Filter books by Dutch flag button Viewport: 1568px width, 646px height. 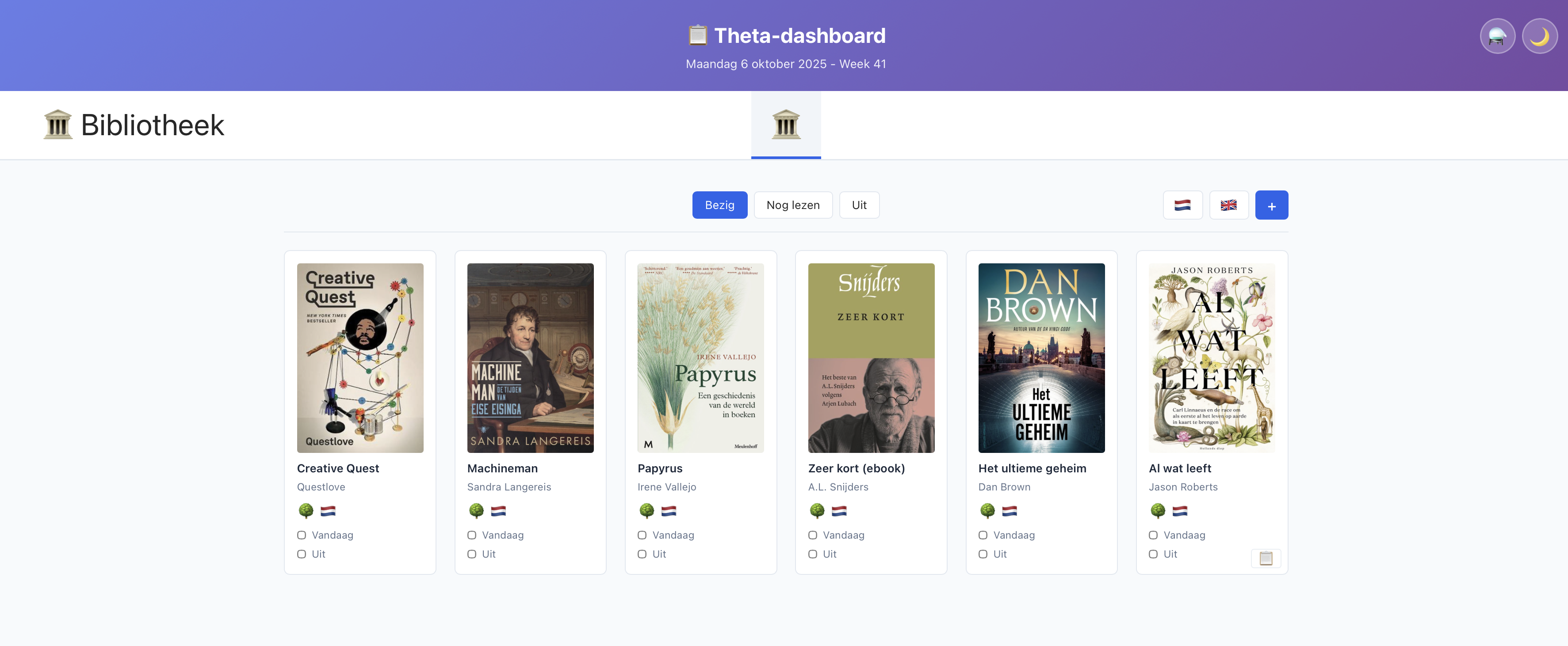(1182, 205)
